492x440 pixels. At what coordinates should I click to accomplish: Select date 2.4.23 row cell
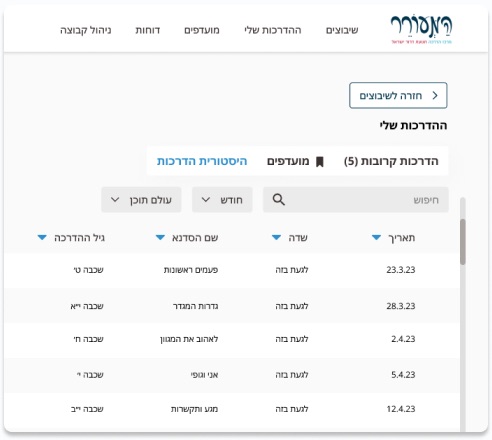point(403,339)
